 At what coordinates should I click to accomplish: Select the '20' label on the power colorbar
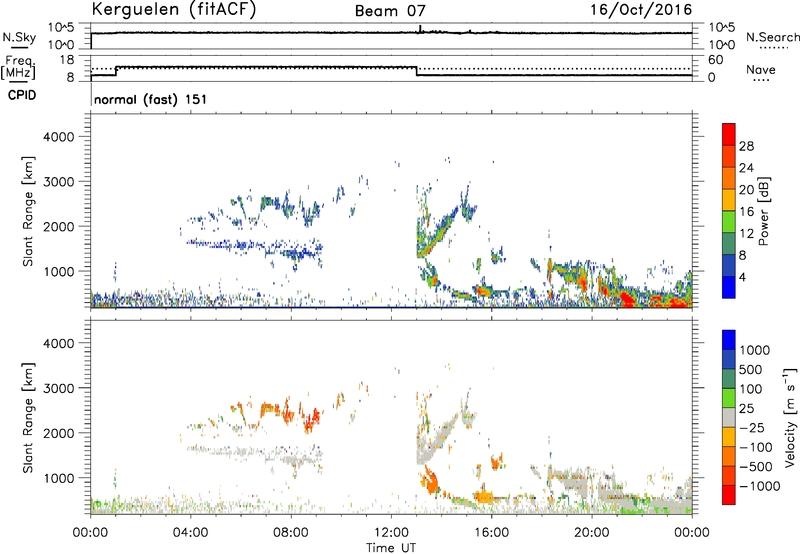(x=746, y=190)
